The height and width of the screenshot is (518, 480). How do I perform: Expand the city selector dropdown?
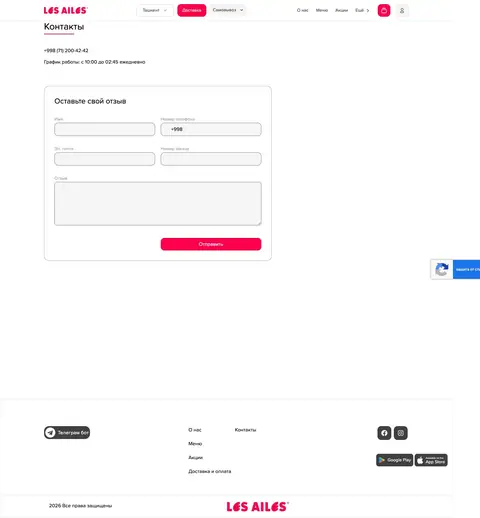[155, 10]
